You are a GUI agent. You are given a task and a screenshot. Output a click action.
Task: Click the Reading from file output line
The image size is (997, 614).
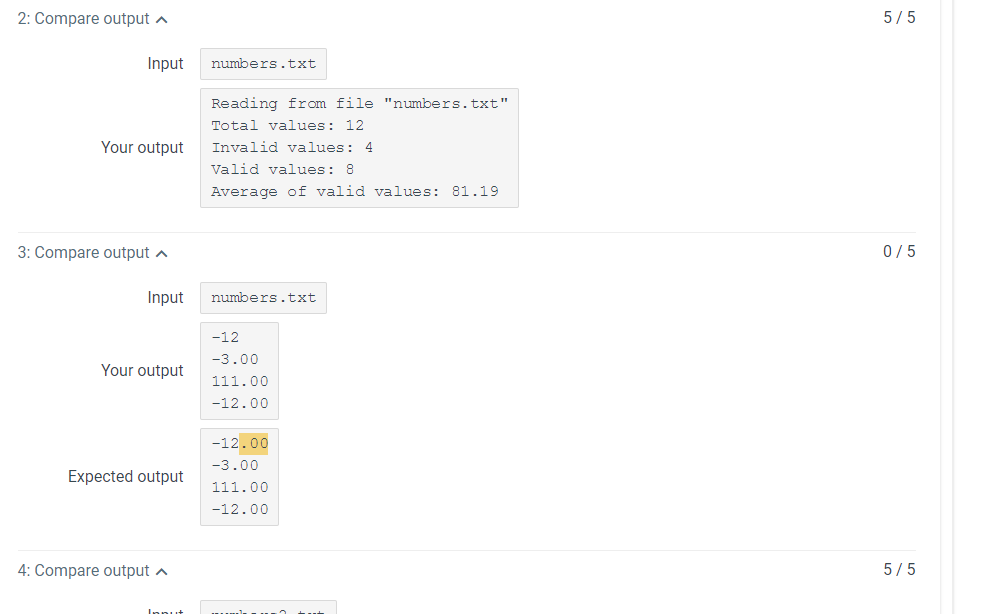(359, 104)
